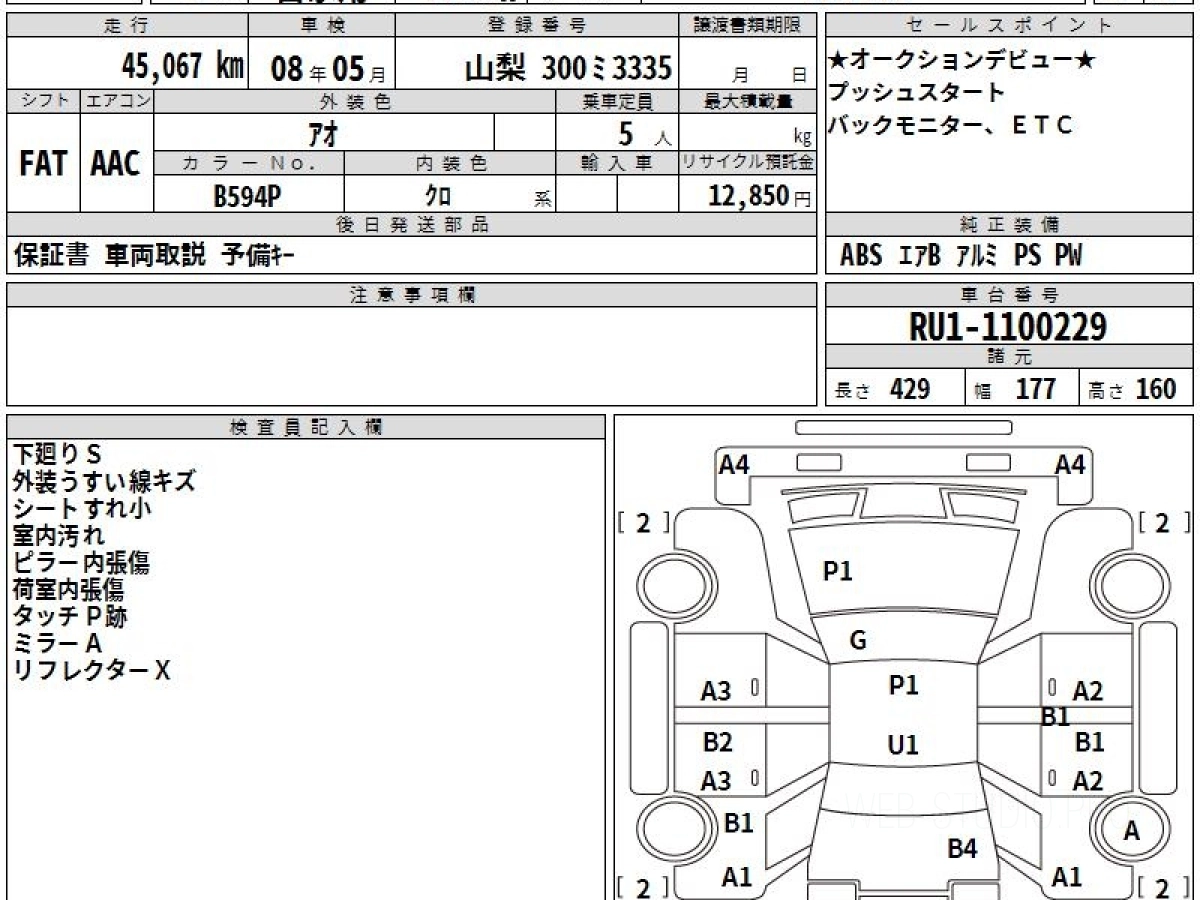Click color number B594P
Viewport: 1200px width, 900px height.
[247, 196]
